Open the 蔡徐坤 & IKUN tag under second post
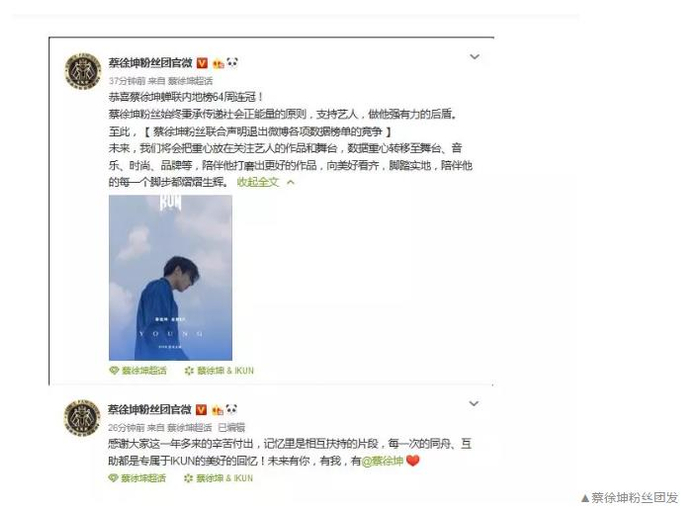This screenshot has height=510, width=700. tap(218, 478)
